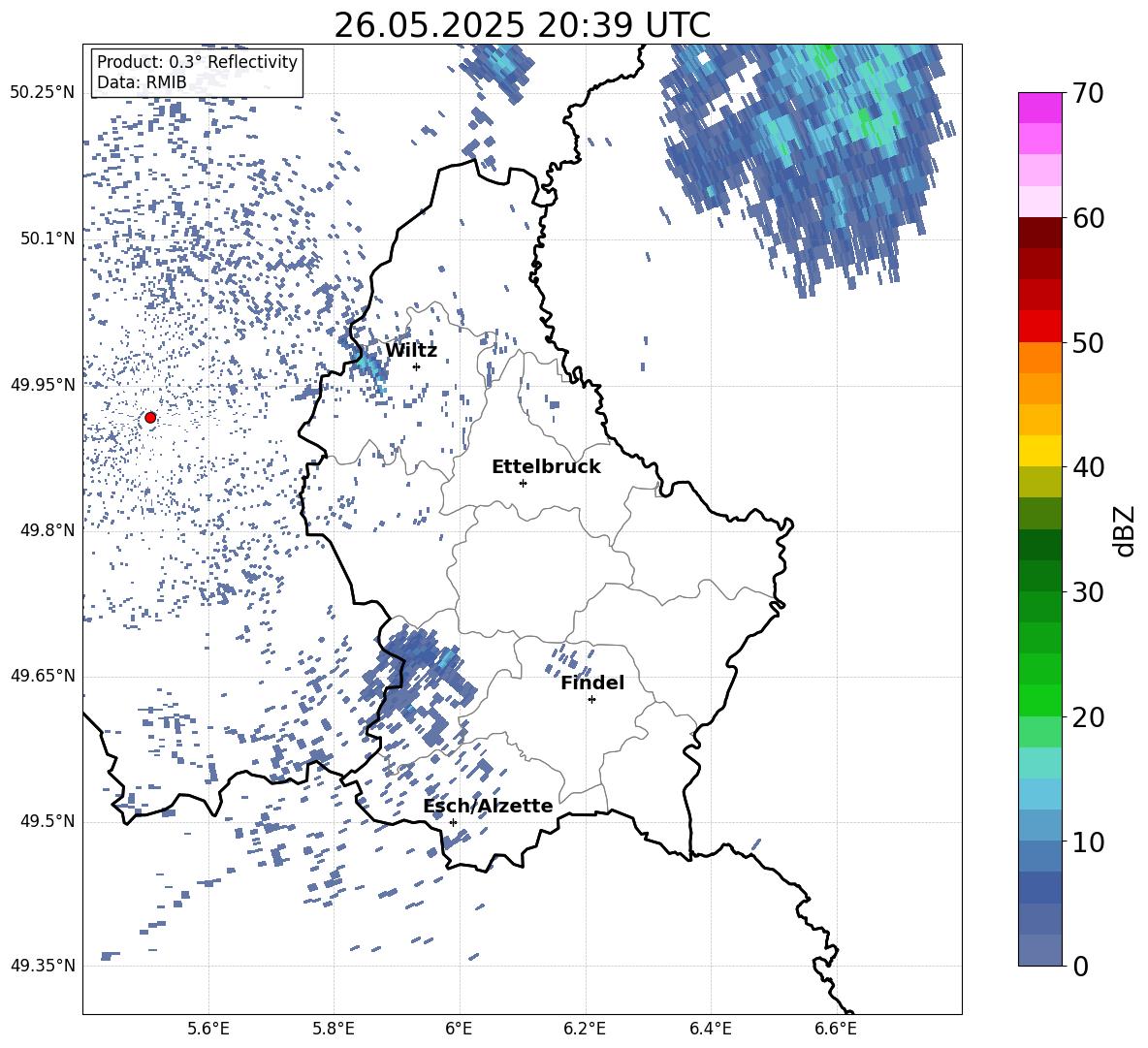Click the 6.2°E longitude label

(x=585, y=1029)
